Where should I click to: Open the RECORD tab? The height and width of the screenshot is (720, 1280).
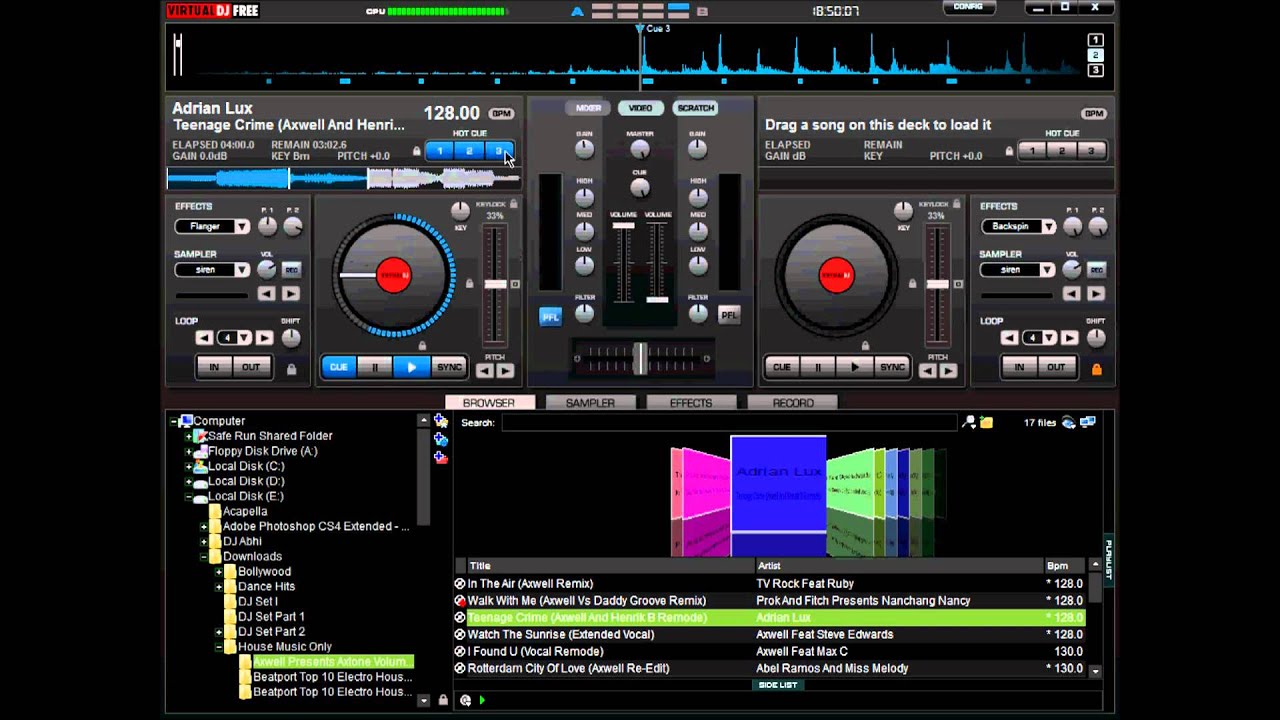point(793,403)
